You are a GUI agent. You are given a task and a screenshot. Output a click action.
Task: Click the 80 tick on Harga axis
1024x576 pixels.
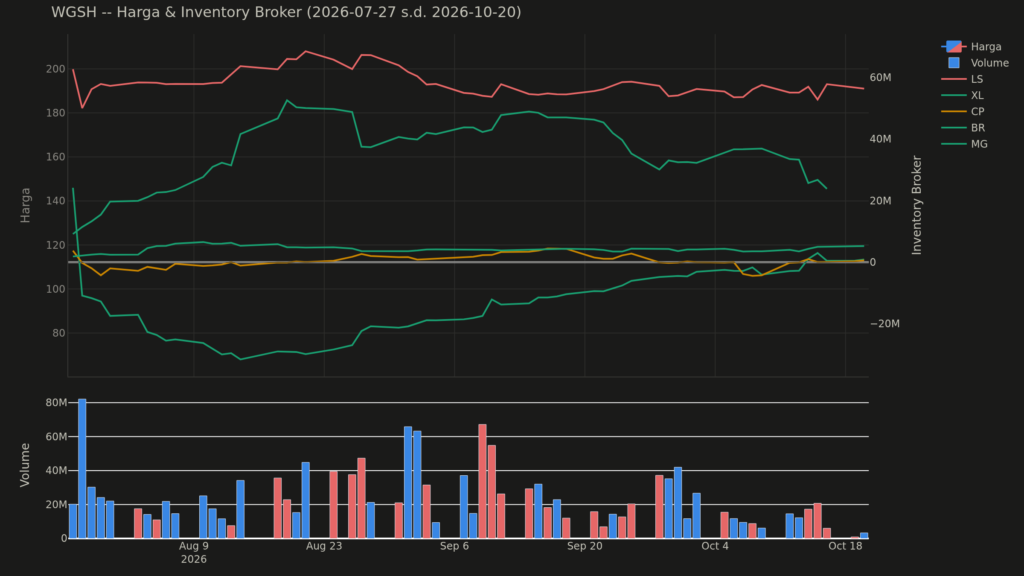(x=58, y=333)
